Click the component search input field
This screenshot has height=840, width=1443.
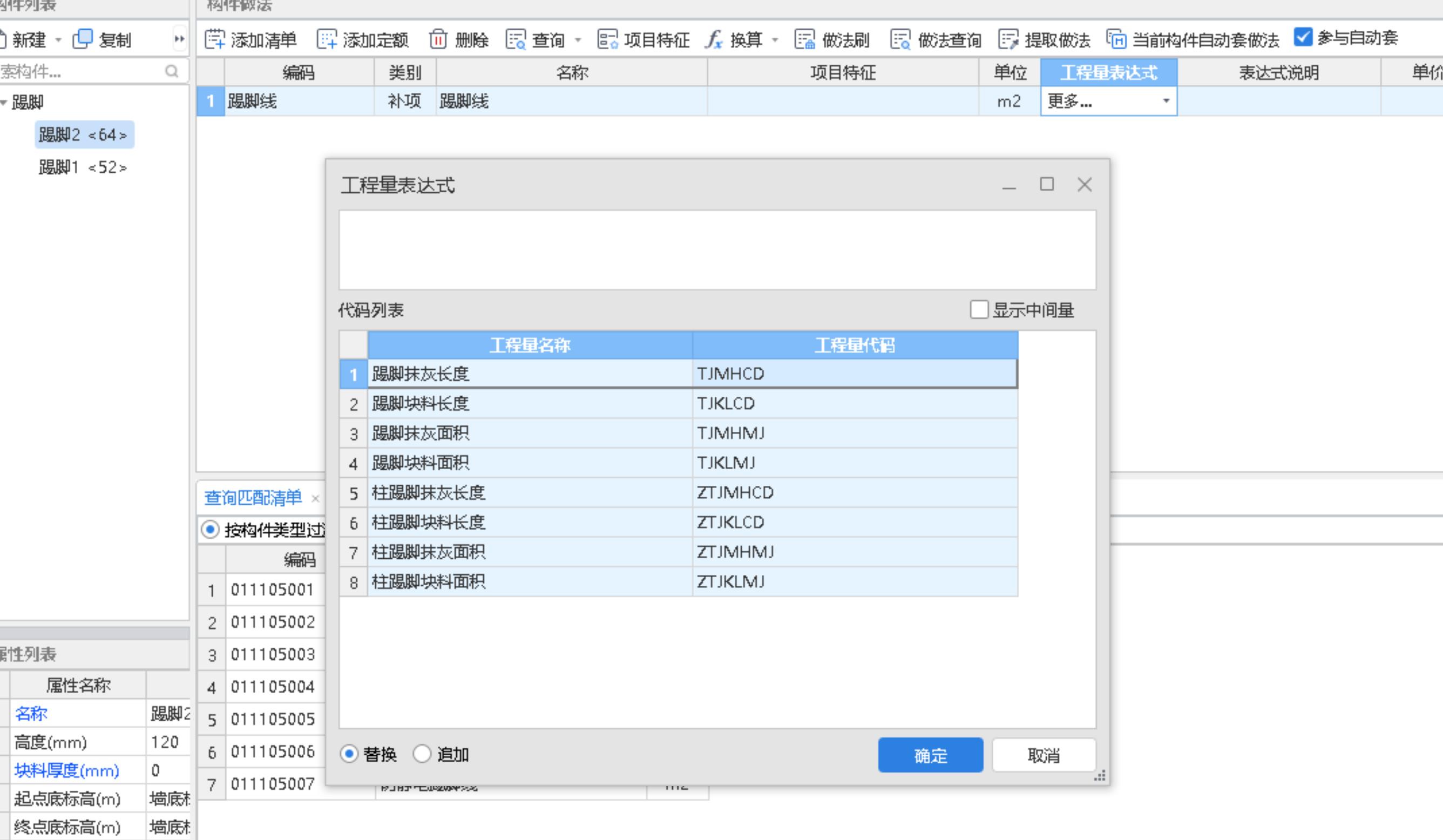point(80,71)
